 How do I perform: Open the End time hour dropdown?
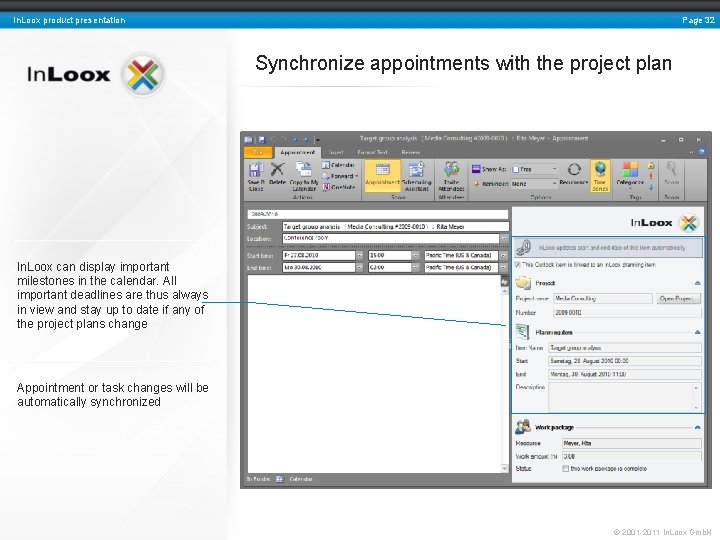(x=415, y=267)
